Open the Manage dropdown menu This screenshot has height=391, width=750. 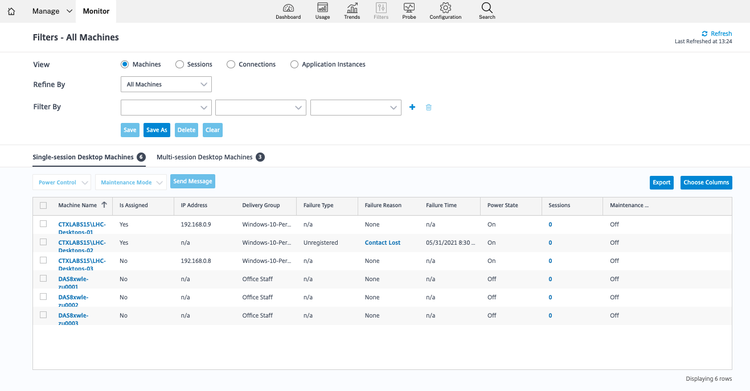pos(52,11)
